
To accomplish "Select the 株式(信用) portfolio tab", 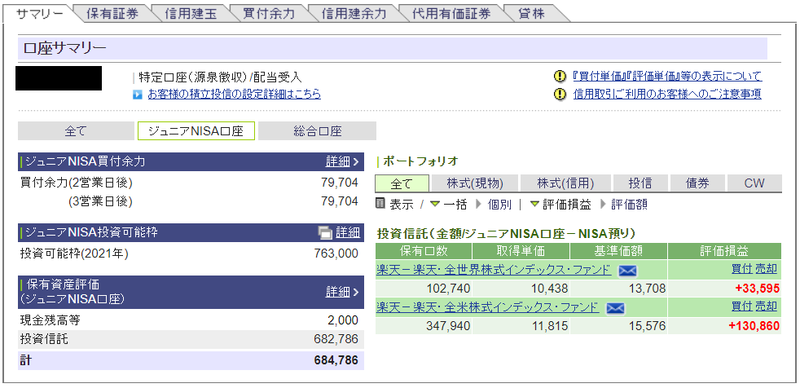I will tap(565, 183).
